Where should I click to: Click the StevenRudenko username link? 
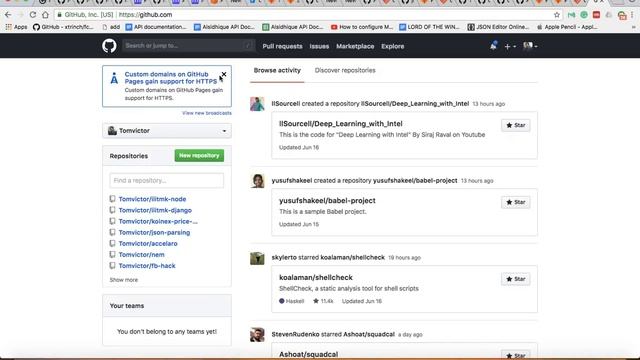(x=296, y=334)
